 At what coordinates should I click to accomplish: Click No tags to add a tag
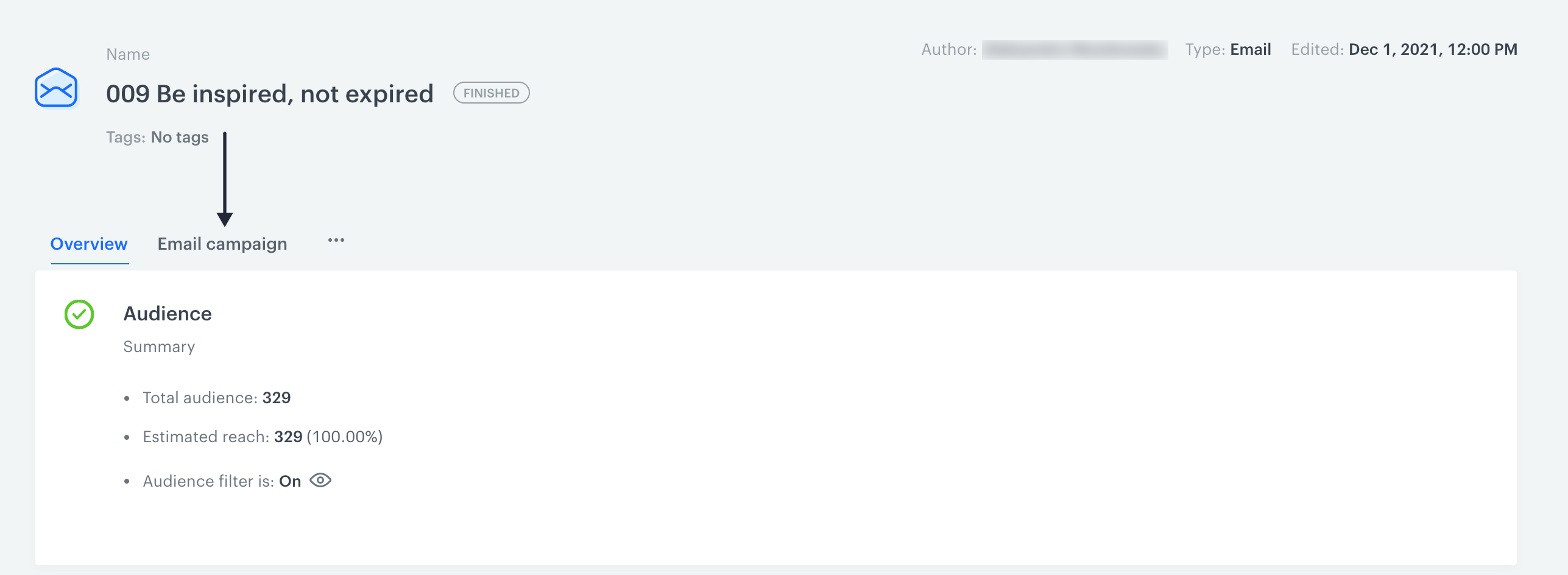pos(179,137)
